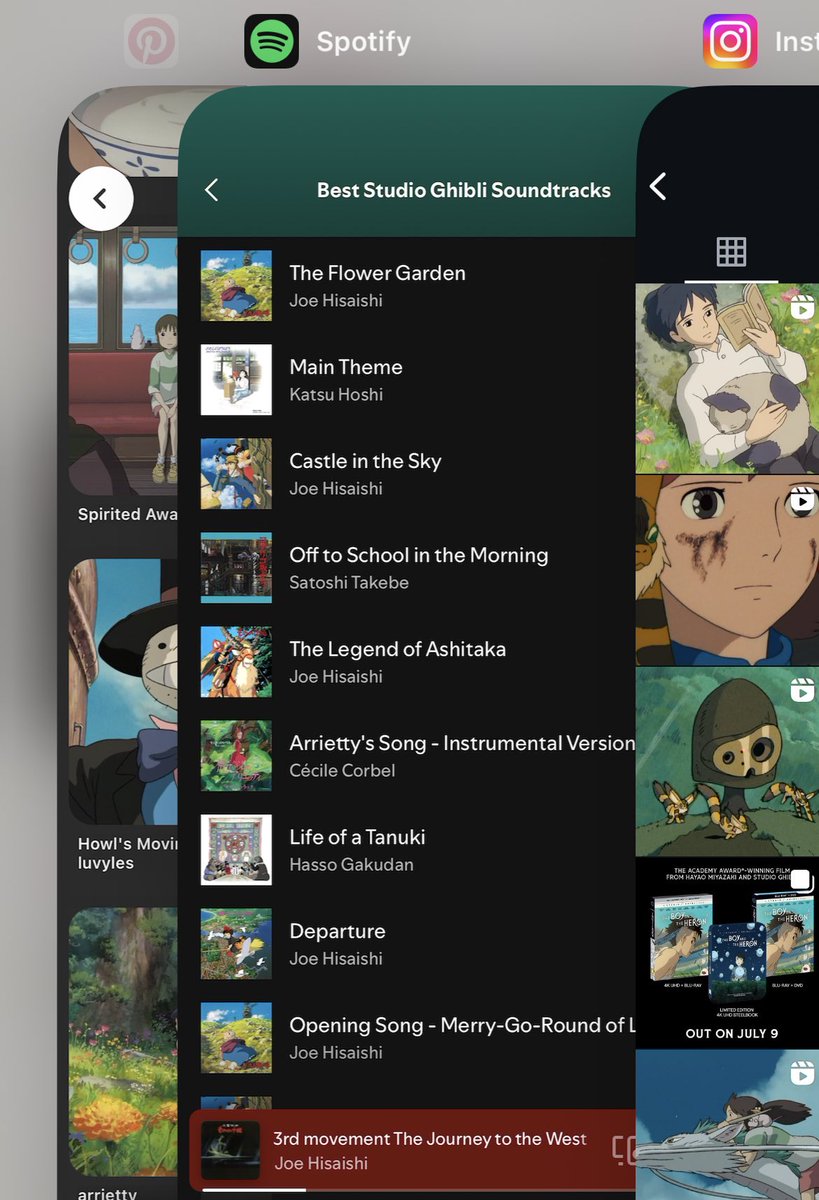Open Instagram reel of the robot soldier
This screenshot has height=1200, width=819.
pos(727,762)
